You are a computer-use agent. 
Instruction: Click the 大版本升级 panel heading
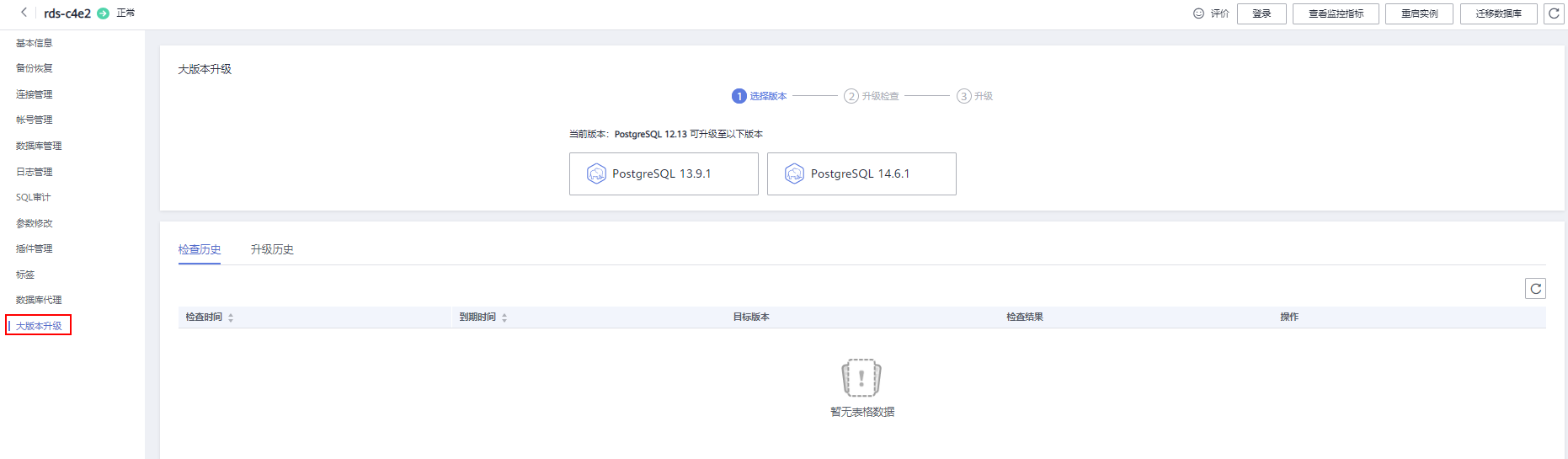205,69
